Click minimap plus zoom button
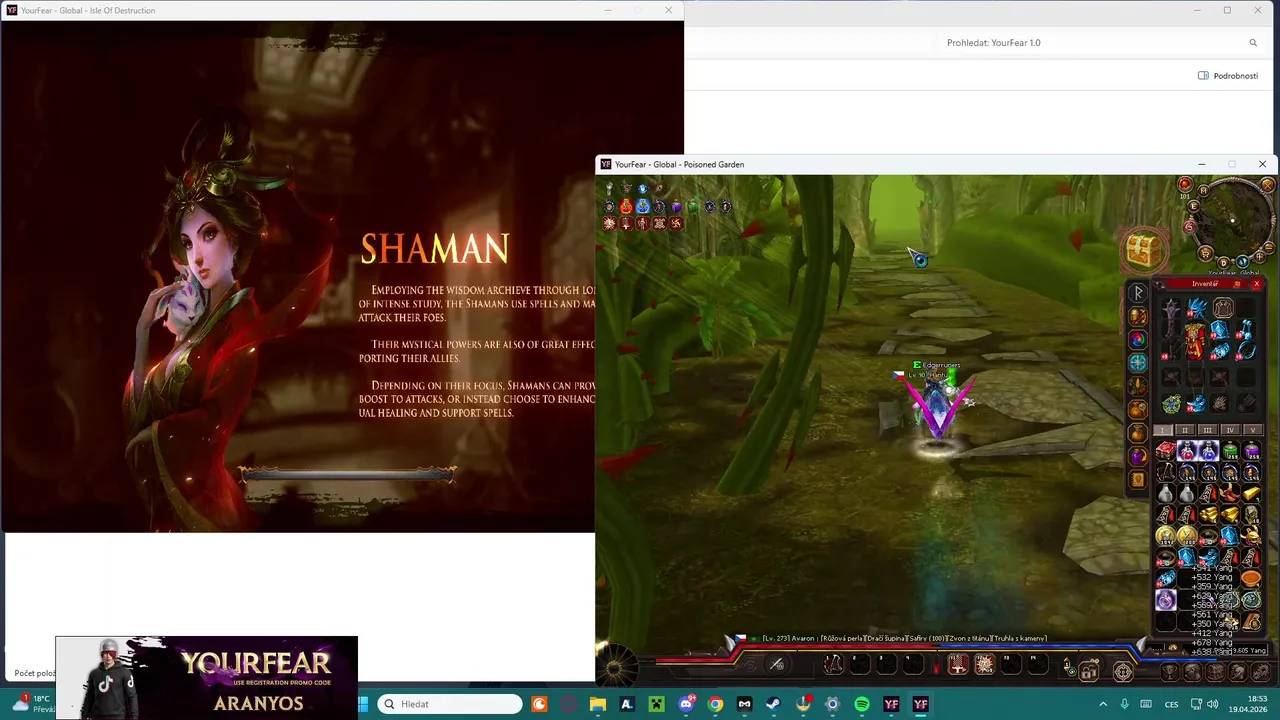 click(x=1259, y=256)
